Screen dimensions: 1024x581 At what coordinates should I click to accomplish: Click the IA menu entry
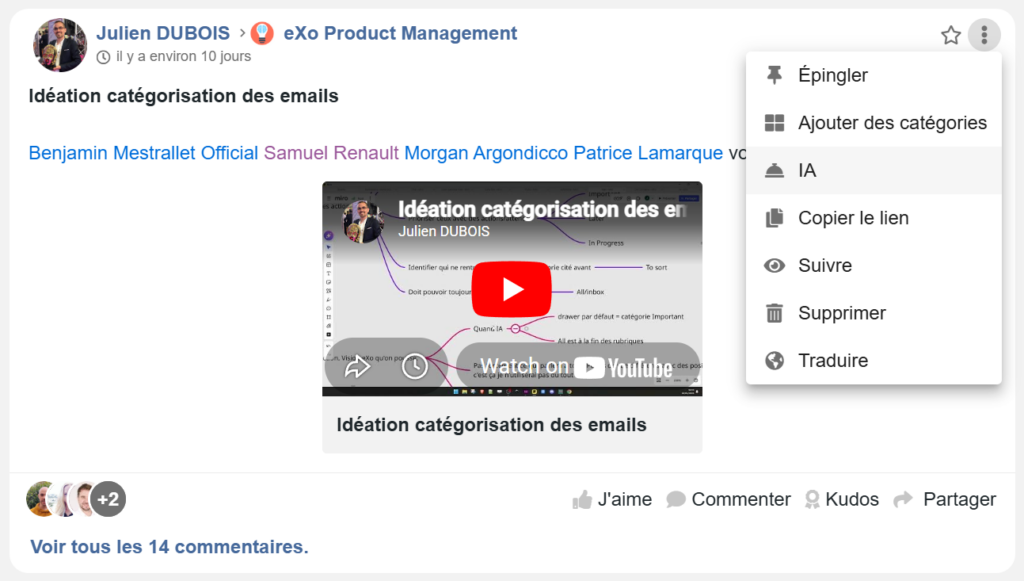(806, 171)
